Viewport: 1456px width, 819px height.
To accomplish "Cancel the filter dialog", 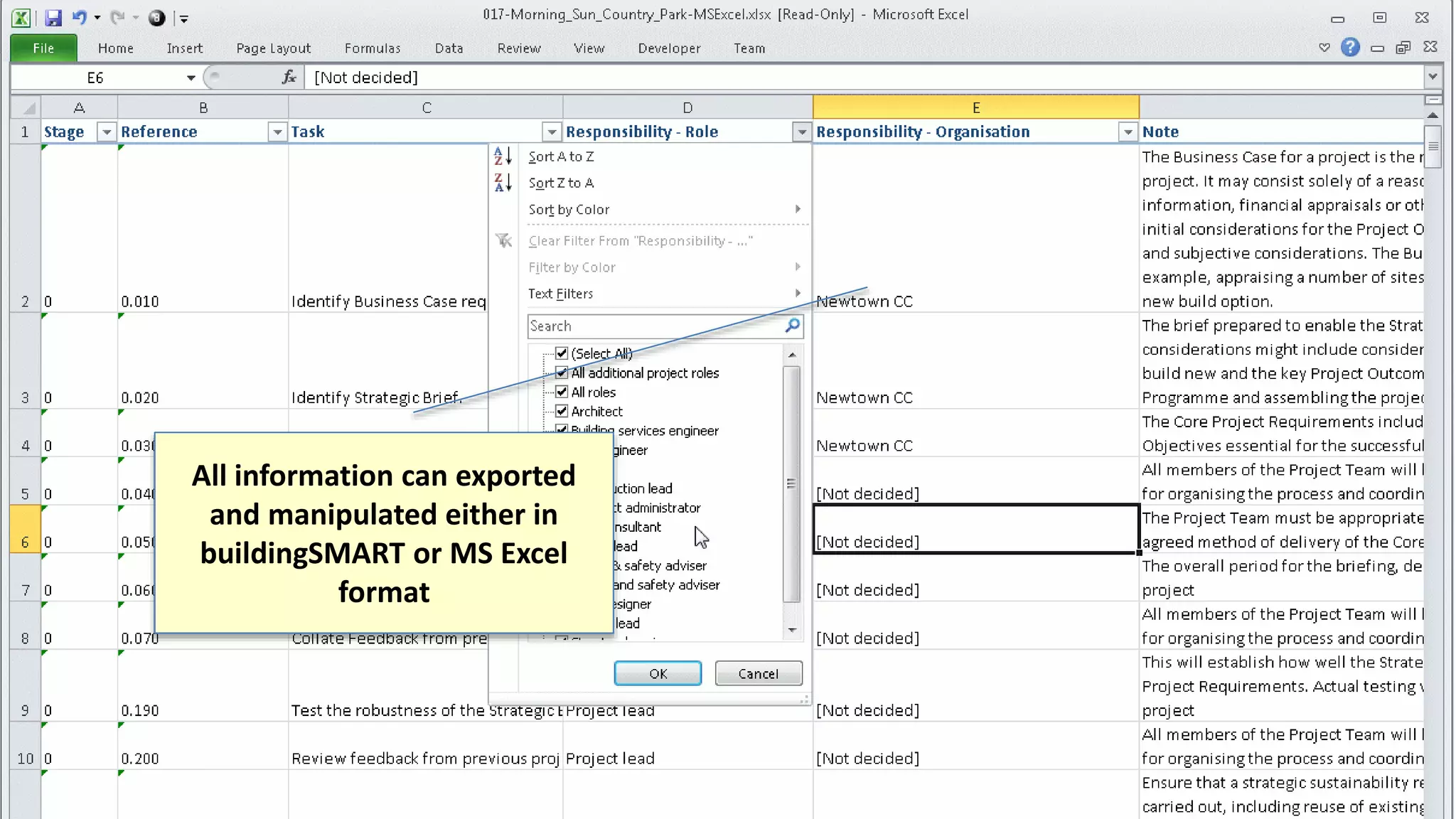I will click(759, 673).
